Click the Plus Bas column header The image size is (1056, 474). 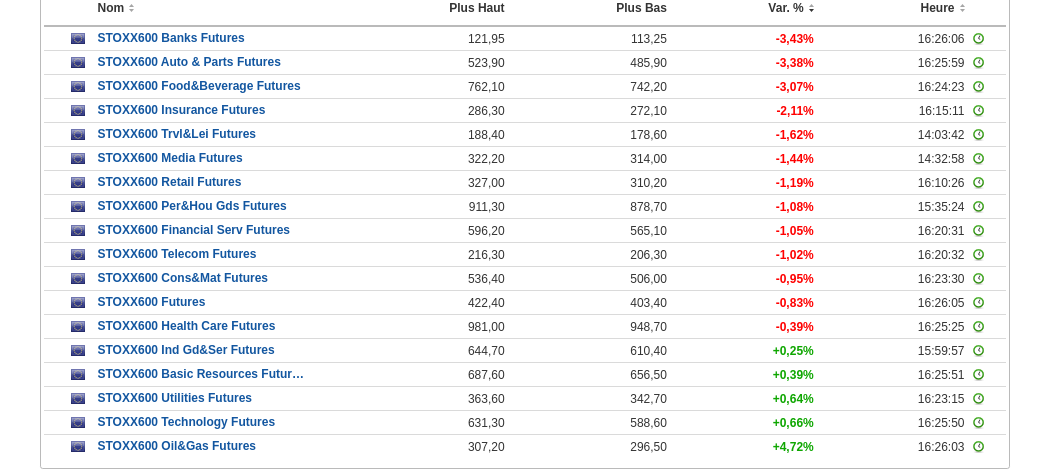pyautogui.click(x=641, y=8)
